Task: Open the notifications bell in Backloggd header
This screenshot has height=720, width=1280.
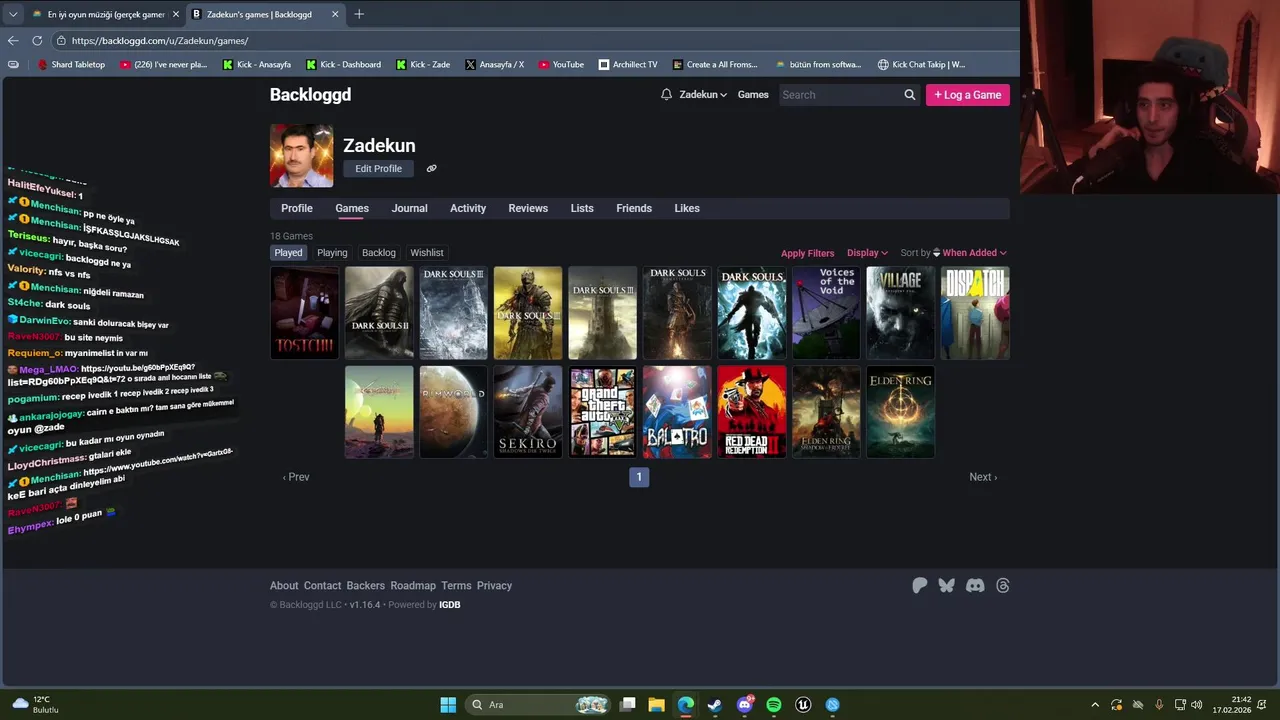Action: pyautogui.click(x=666, y=95)
